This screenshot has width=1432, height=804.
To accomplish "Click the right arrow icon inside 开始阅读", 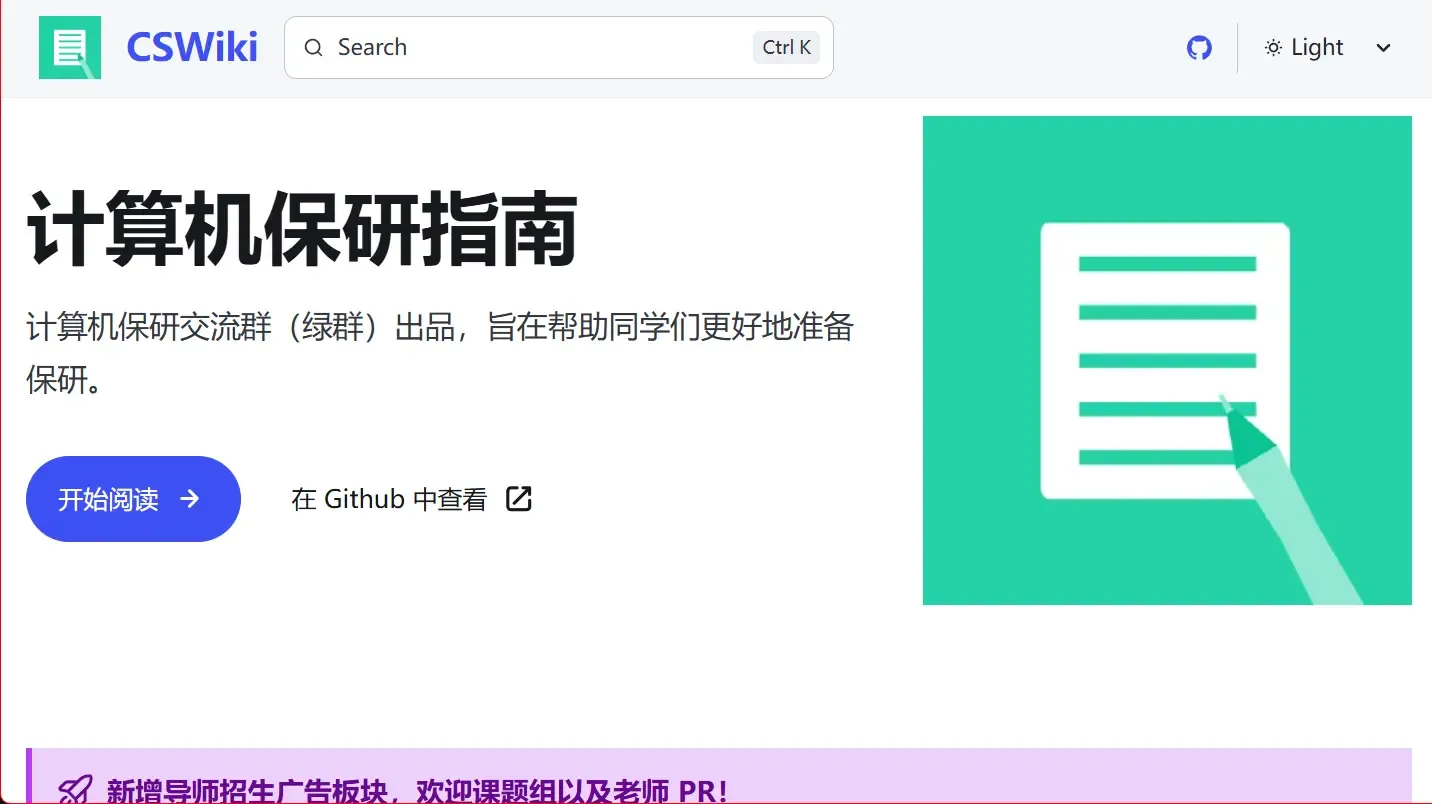I will tap(190, 499).
